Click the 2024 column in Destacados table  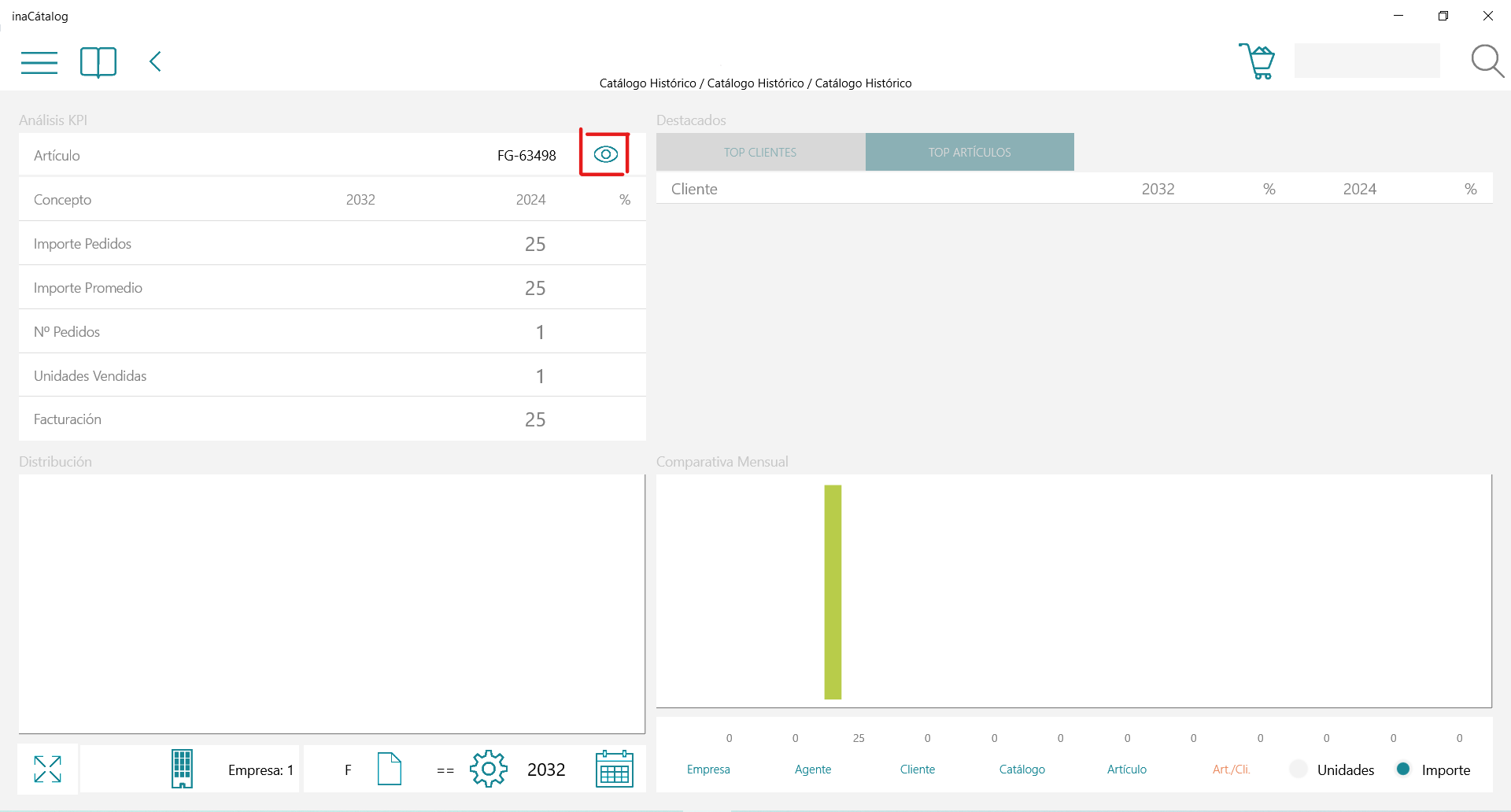point(1359,189)
